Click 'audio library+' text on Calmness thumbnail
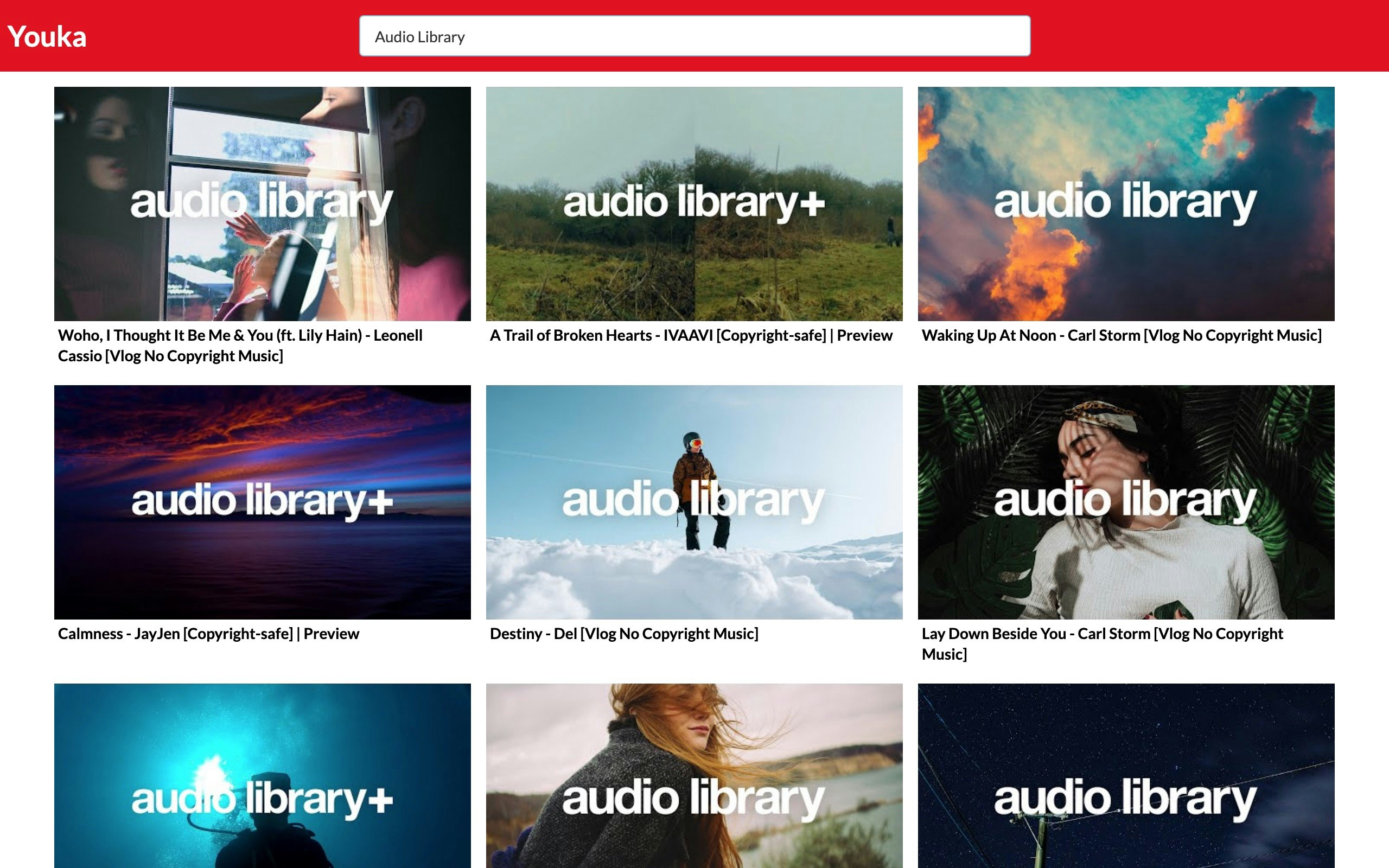 (262, 501)
